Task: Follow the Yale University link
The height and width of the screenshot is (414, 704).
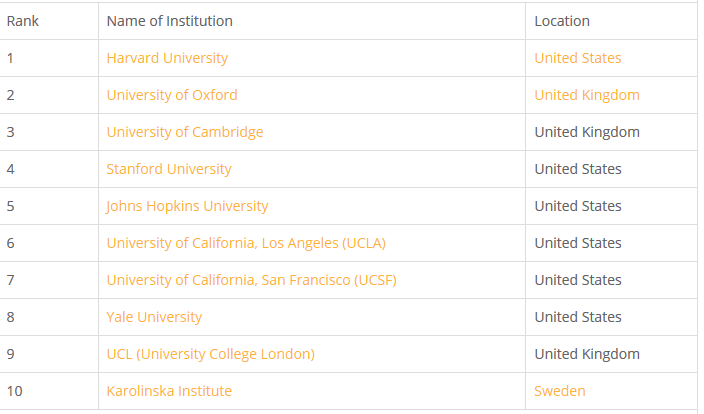Action: pyautogui.click(x=154, y=317)
